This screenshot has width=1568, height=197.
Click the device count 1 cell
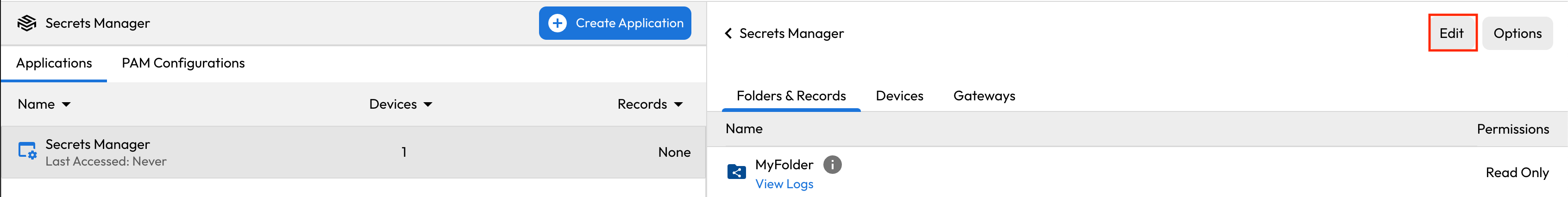(403, 152)
